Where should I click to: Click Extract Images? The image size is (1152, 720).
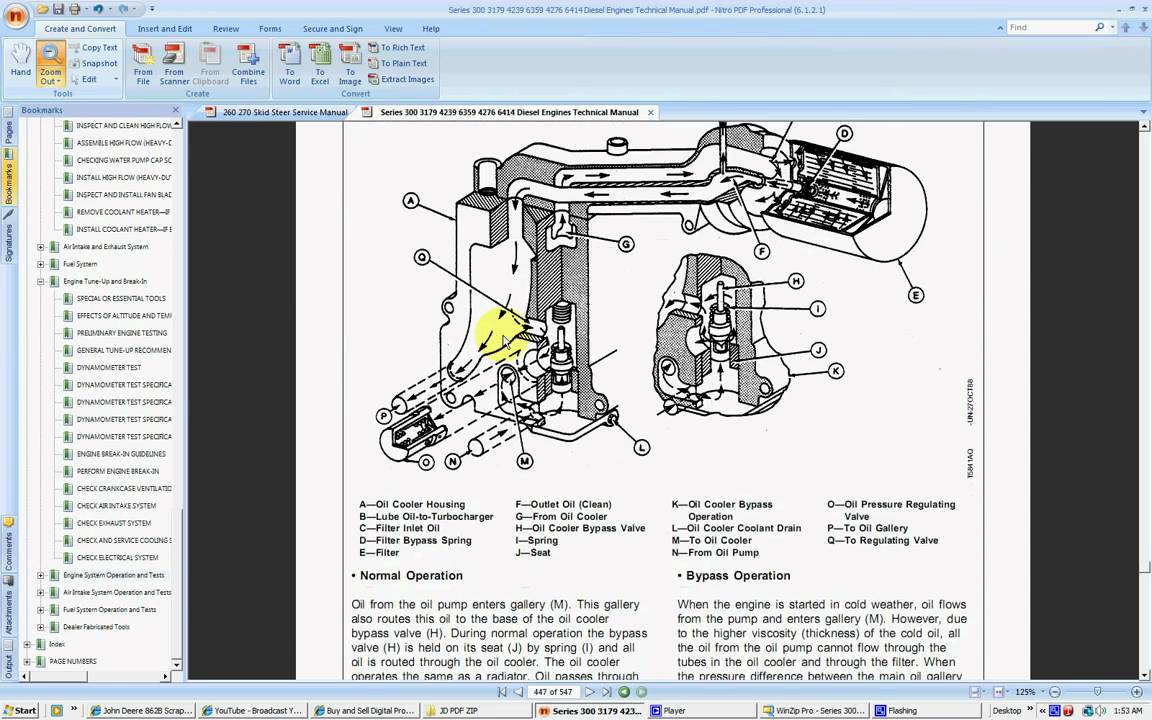coord(401,79)
